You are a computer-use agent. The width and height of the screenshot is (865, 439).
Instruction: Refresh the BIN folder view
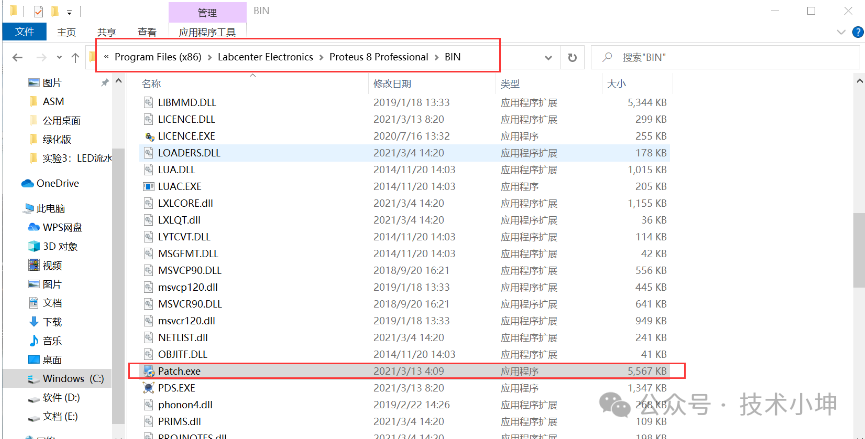pos(572,57)
